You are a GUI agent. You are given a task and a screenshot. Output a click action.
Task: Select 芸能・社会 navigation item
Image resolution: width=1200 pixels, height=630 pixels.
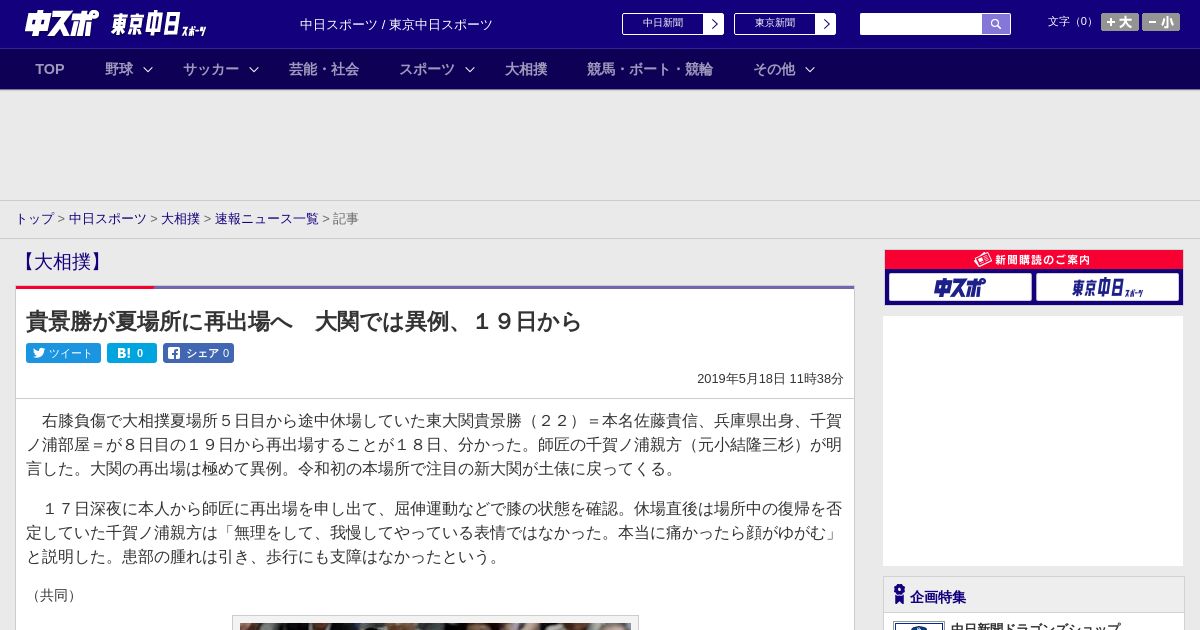click(324, 69)
